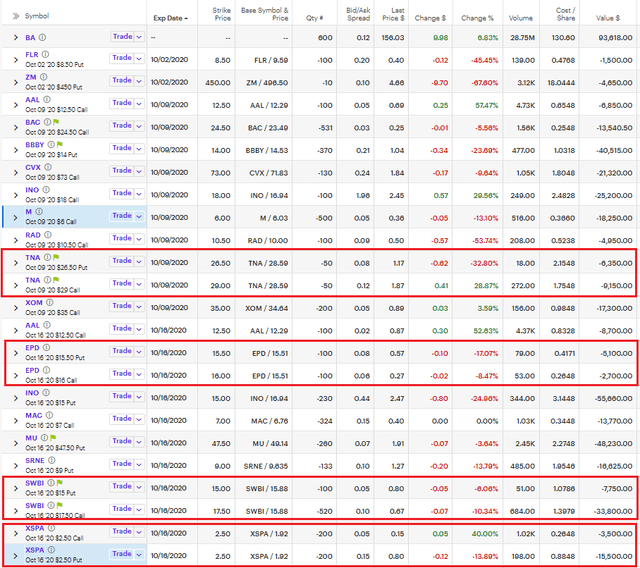640x568 pixels.
Task: Click the Trade button for M
Action: click(122, 215)
